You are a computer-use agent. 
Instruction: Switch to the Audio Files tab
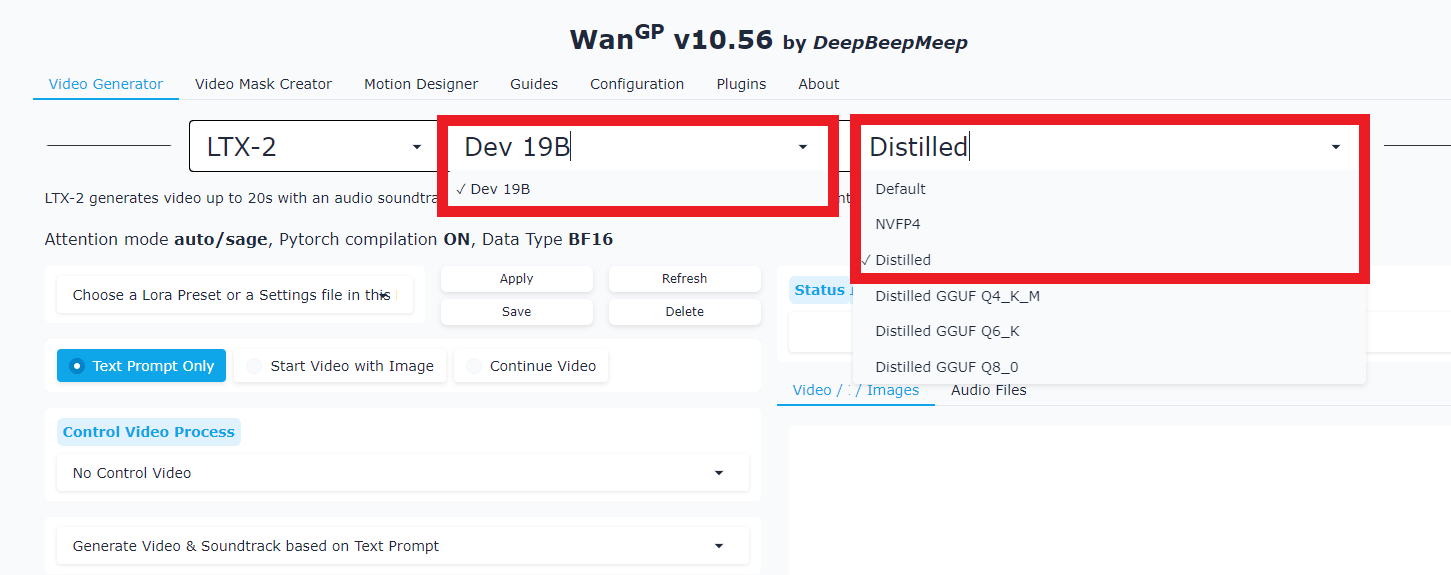(989, 390)
